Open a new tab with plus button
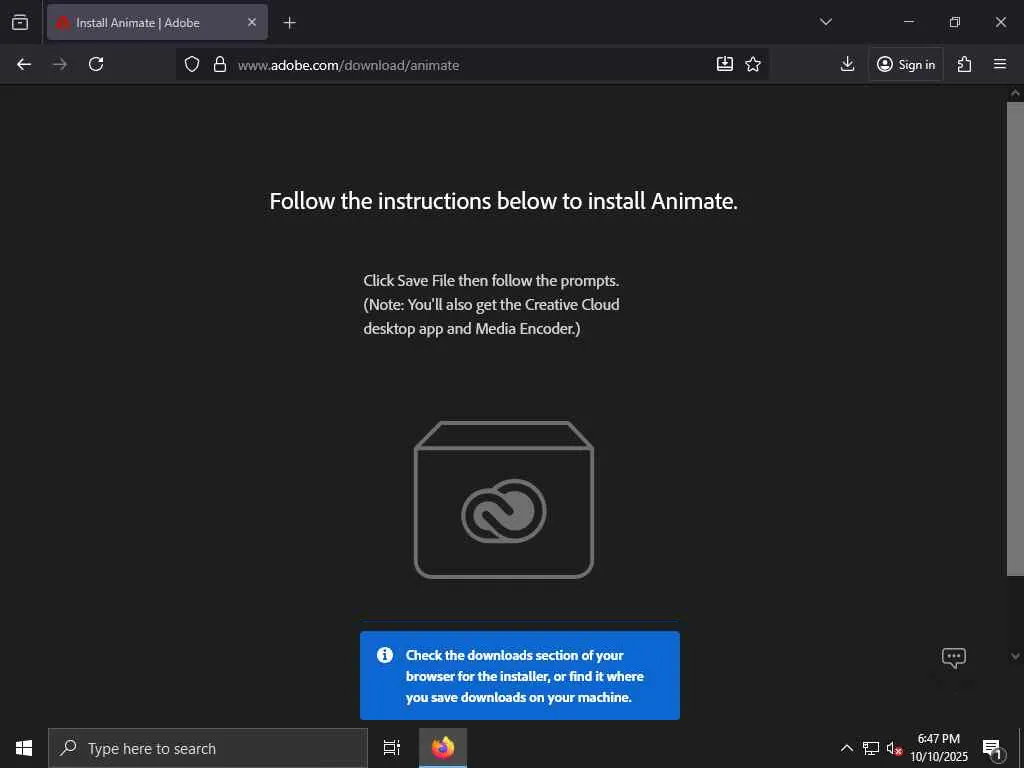This screenshot has width=1024, height=768. pos(289,23)
